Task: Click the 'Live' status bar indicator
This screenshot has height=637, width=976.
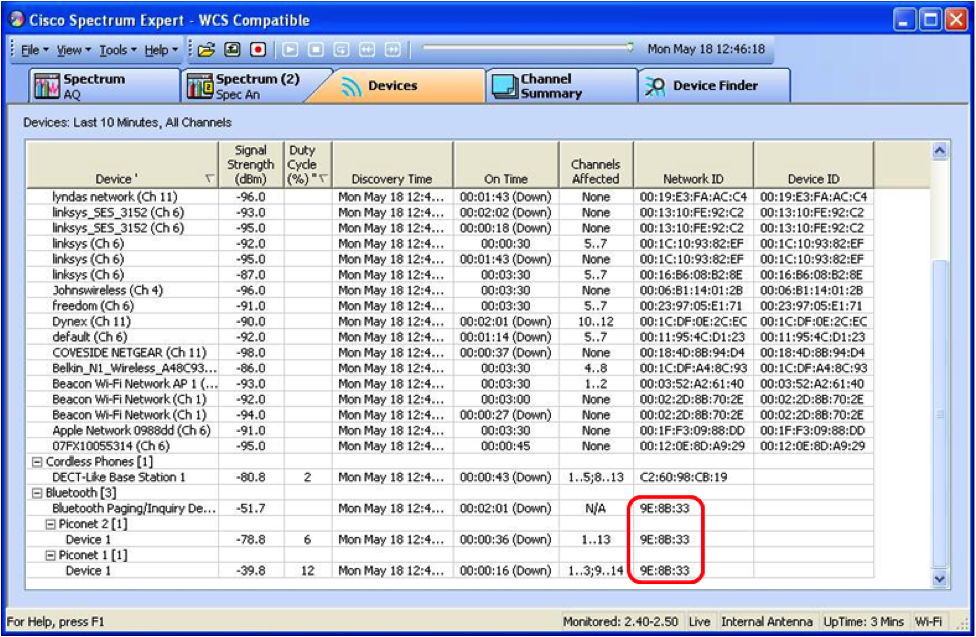Action: [699, 621]
